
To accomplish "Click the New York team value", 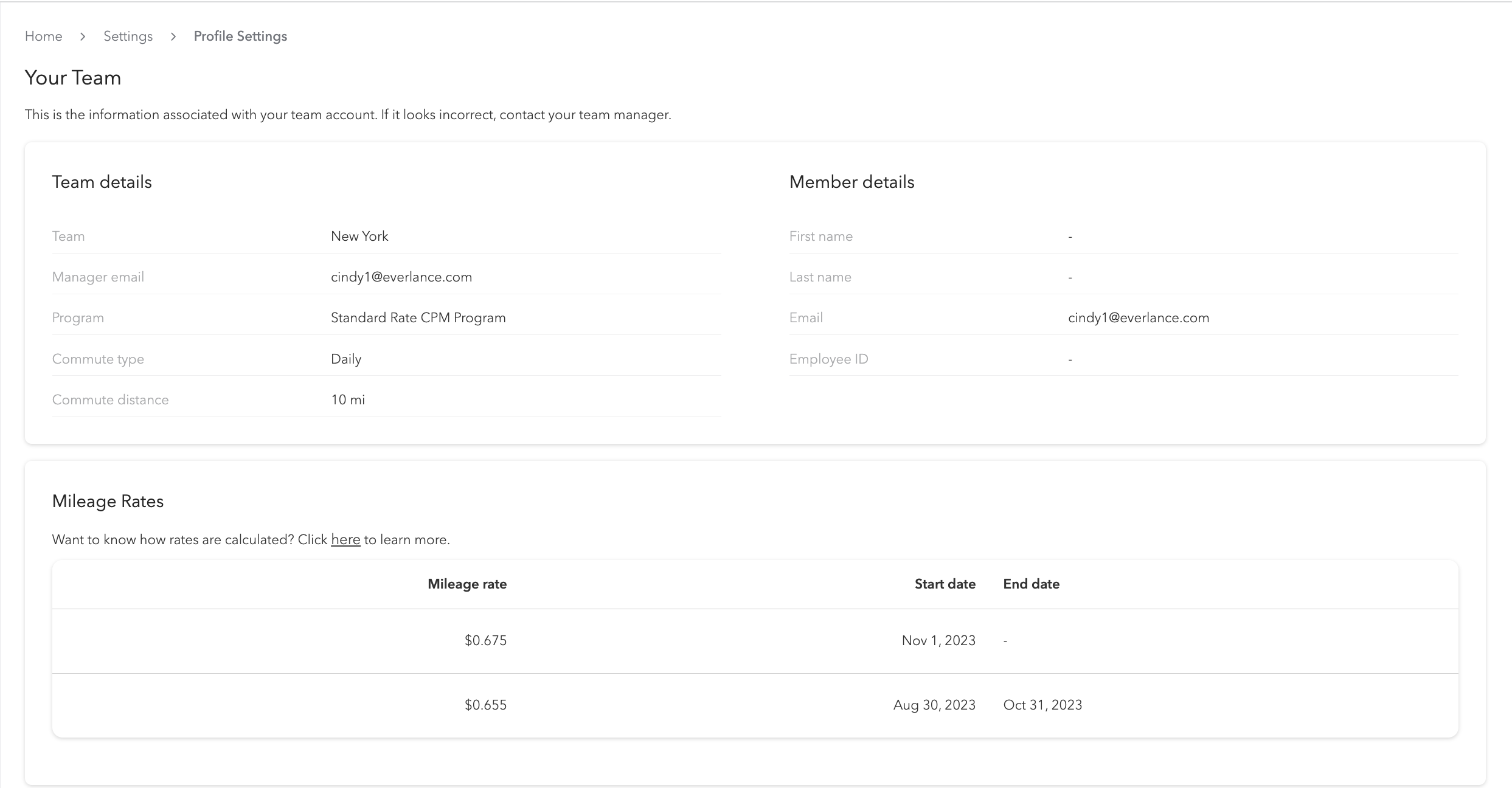I will [x=359, y=237].
